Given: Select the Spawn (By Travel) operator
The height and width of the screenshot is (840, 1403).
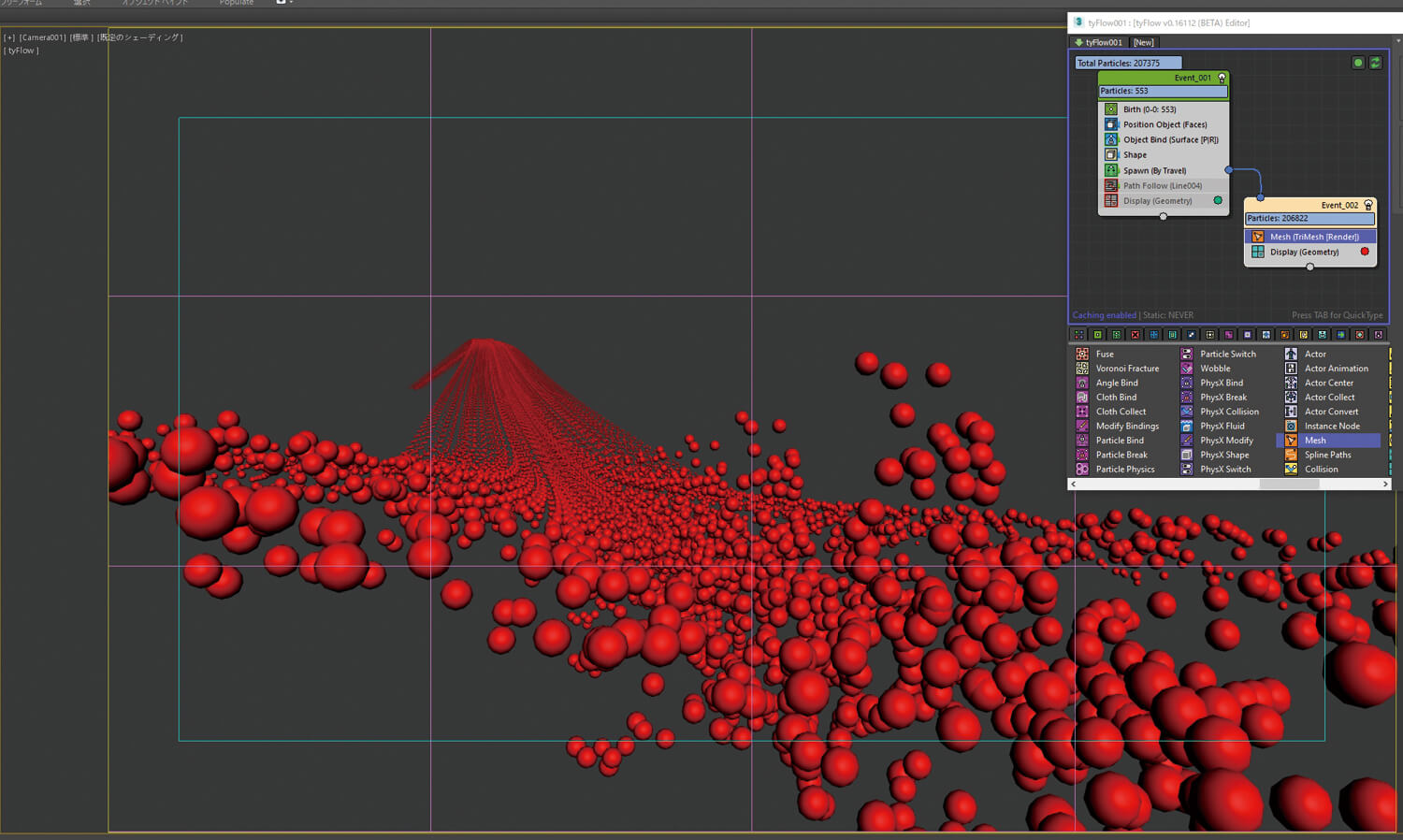Looking at the screenshot, I should point(1164,170).
